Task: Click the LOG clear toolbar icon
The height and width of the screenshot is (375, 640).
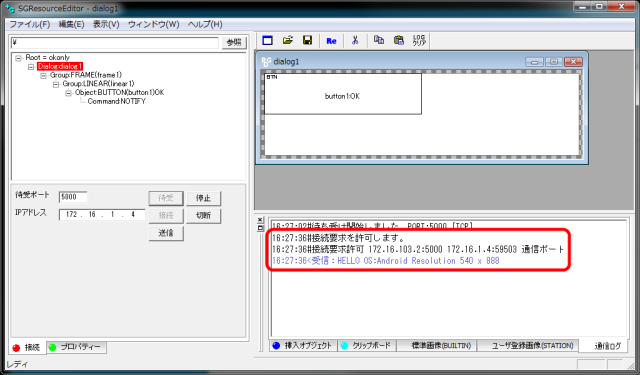Action: [419, 40]
